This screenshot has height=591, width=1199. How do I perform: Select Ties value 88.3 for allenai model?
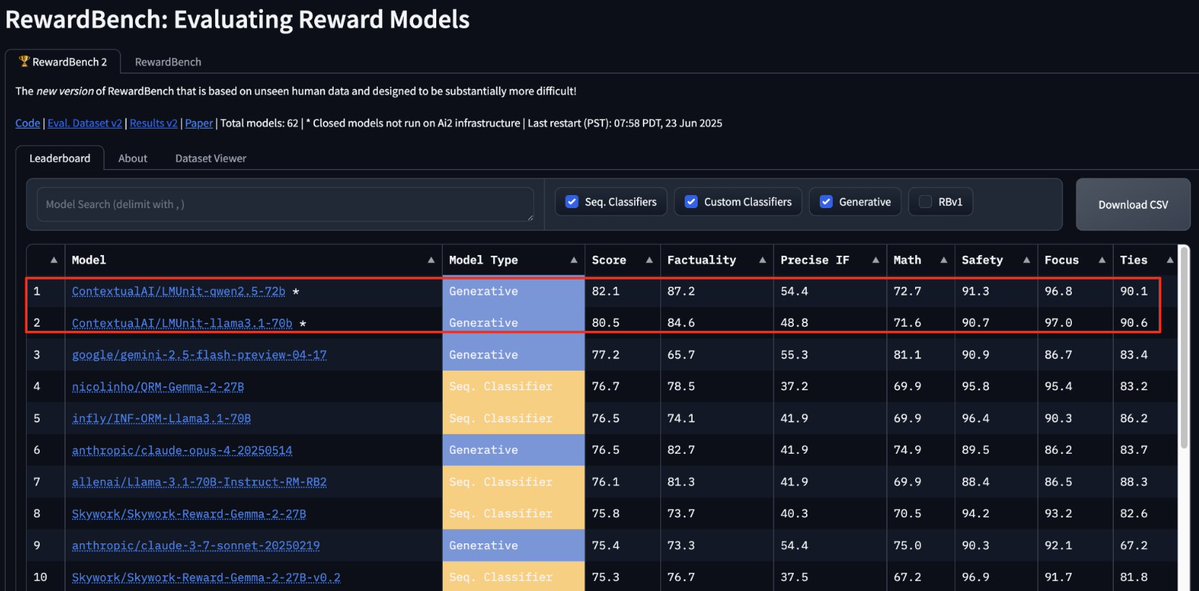1133,482
